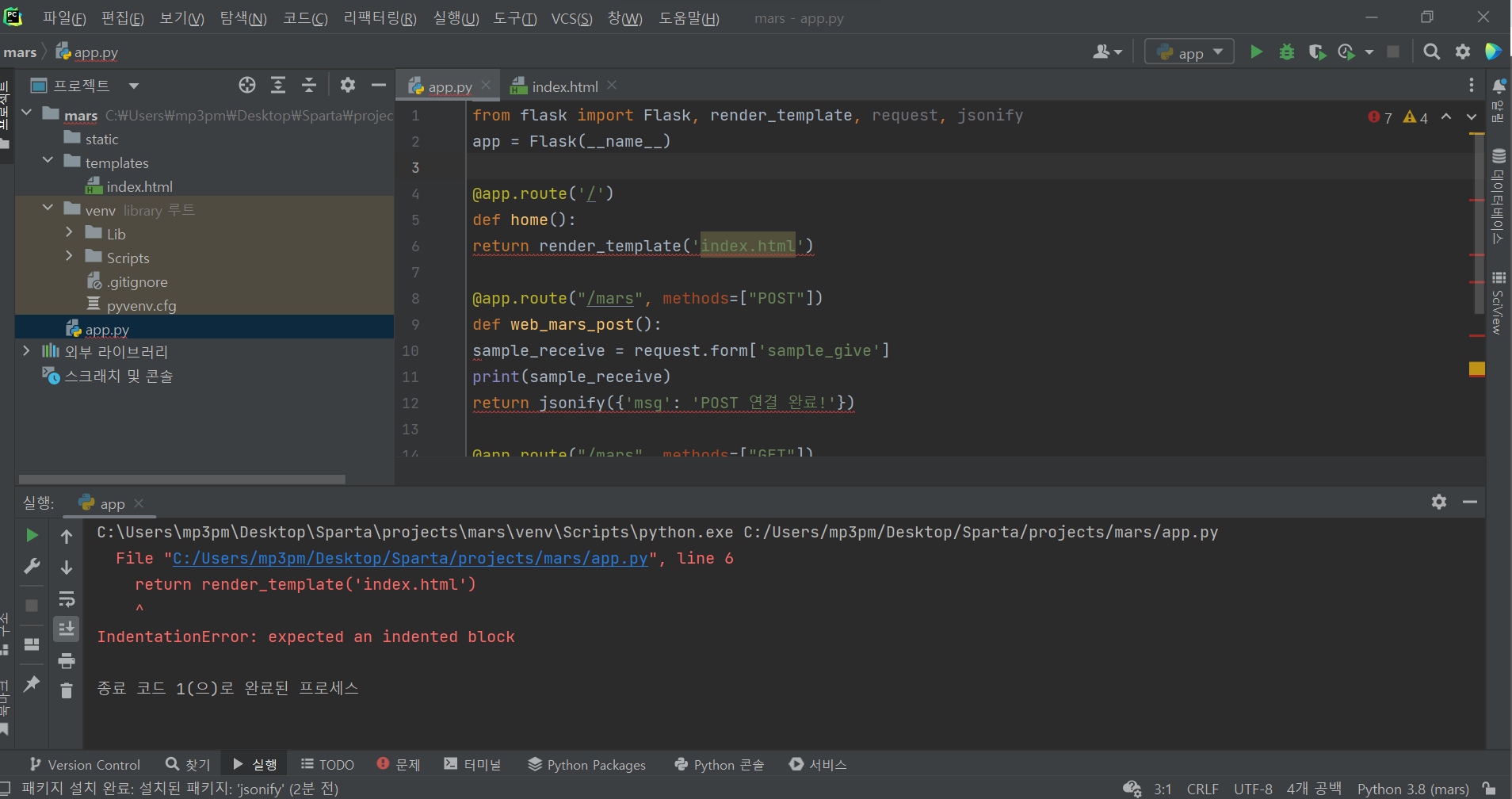Open the notifications bell icon
1512x799 pixels.
click(1499, 86)
